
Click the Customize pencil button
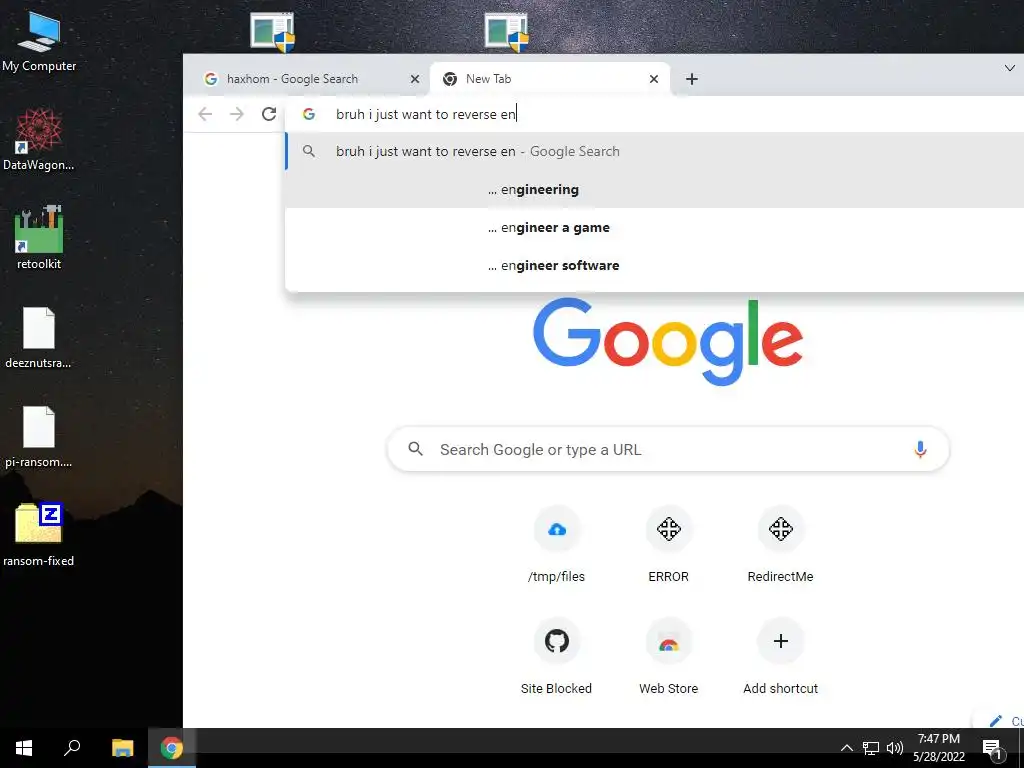999,720
